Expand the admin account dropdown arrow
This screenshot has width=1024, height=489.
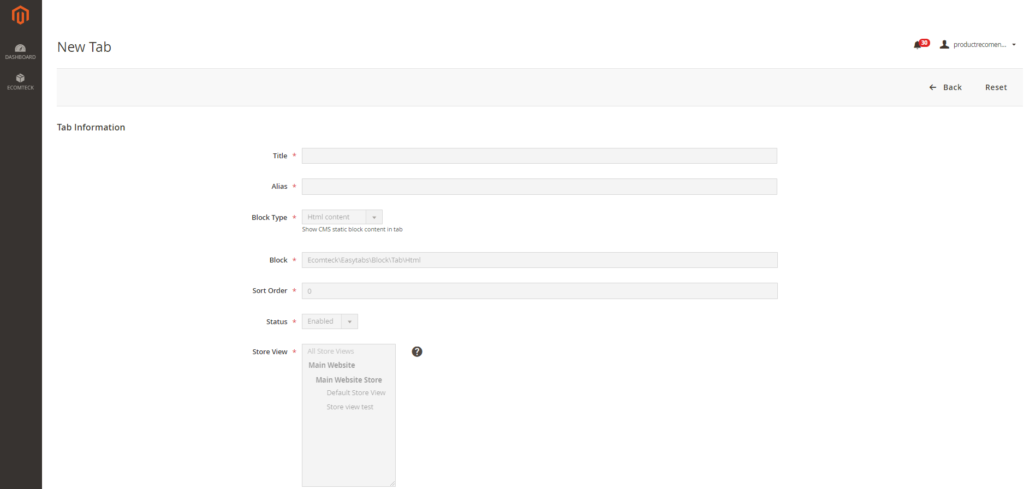tap(1014, 45)
